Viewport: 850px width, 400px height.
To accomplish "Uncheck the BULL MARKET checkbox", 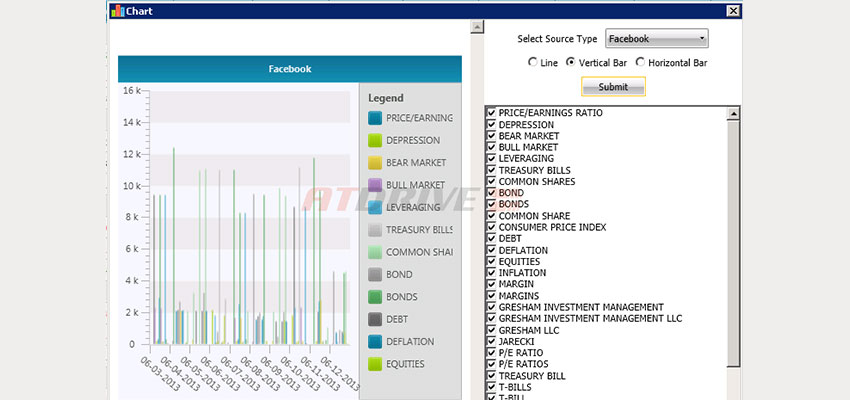I will point(492,147).
